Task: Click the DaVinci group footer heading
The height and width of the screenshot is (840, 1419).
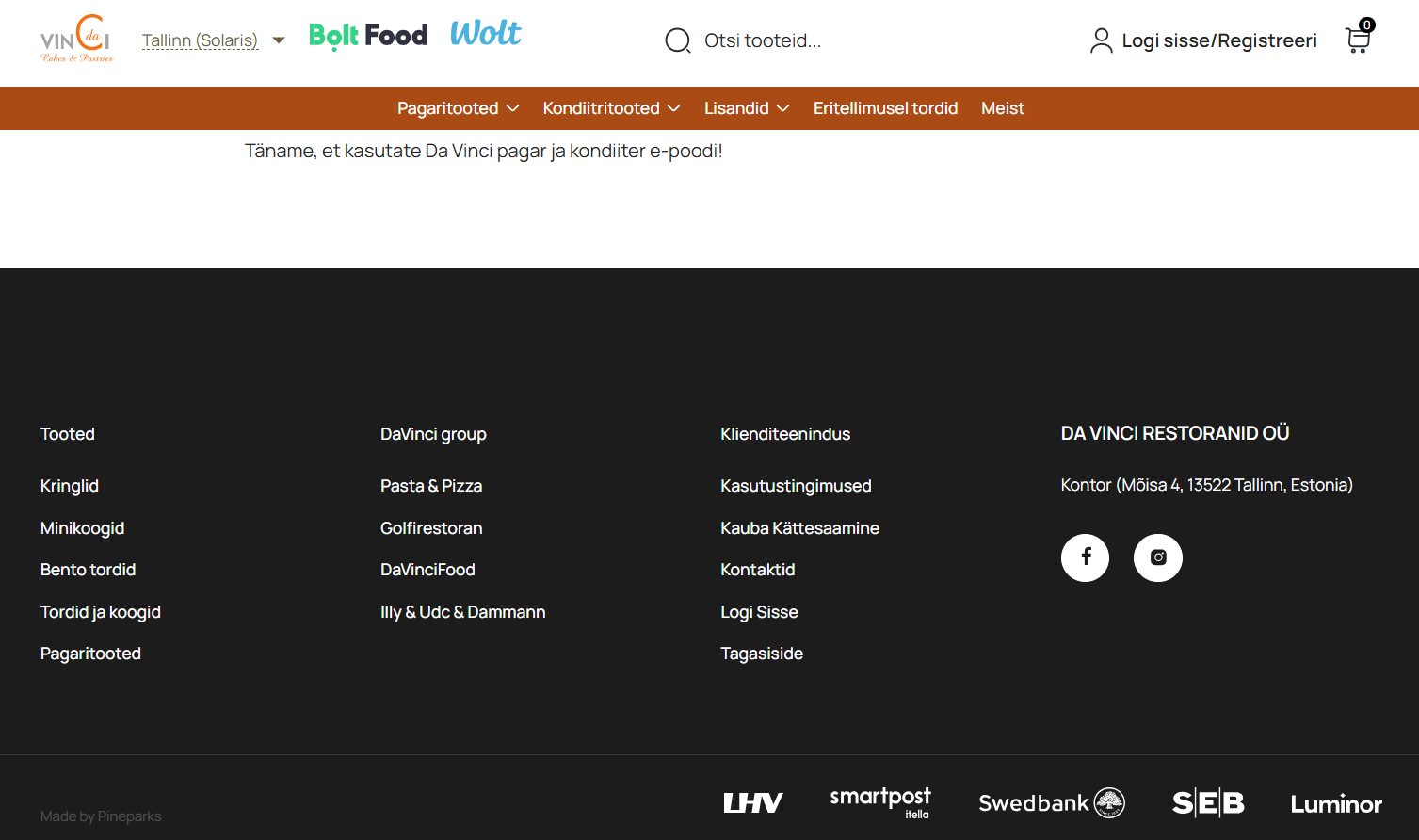Action: 433,434
